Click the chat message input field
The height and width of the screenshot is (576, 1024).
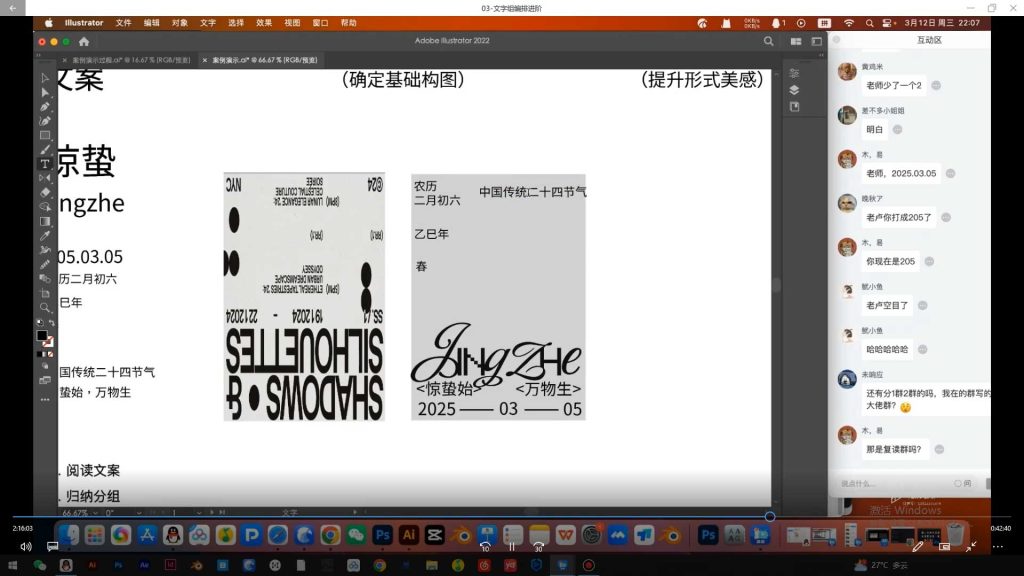click(x=895, y=483)
